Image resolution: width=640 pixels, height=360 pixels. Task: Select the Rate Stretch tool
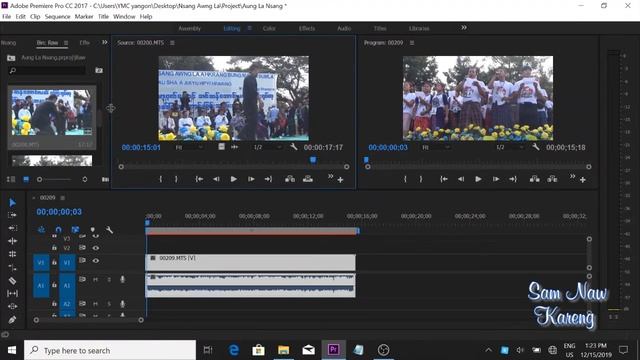(12, 254)
